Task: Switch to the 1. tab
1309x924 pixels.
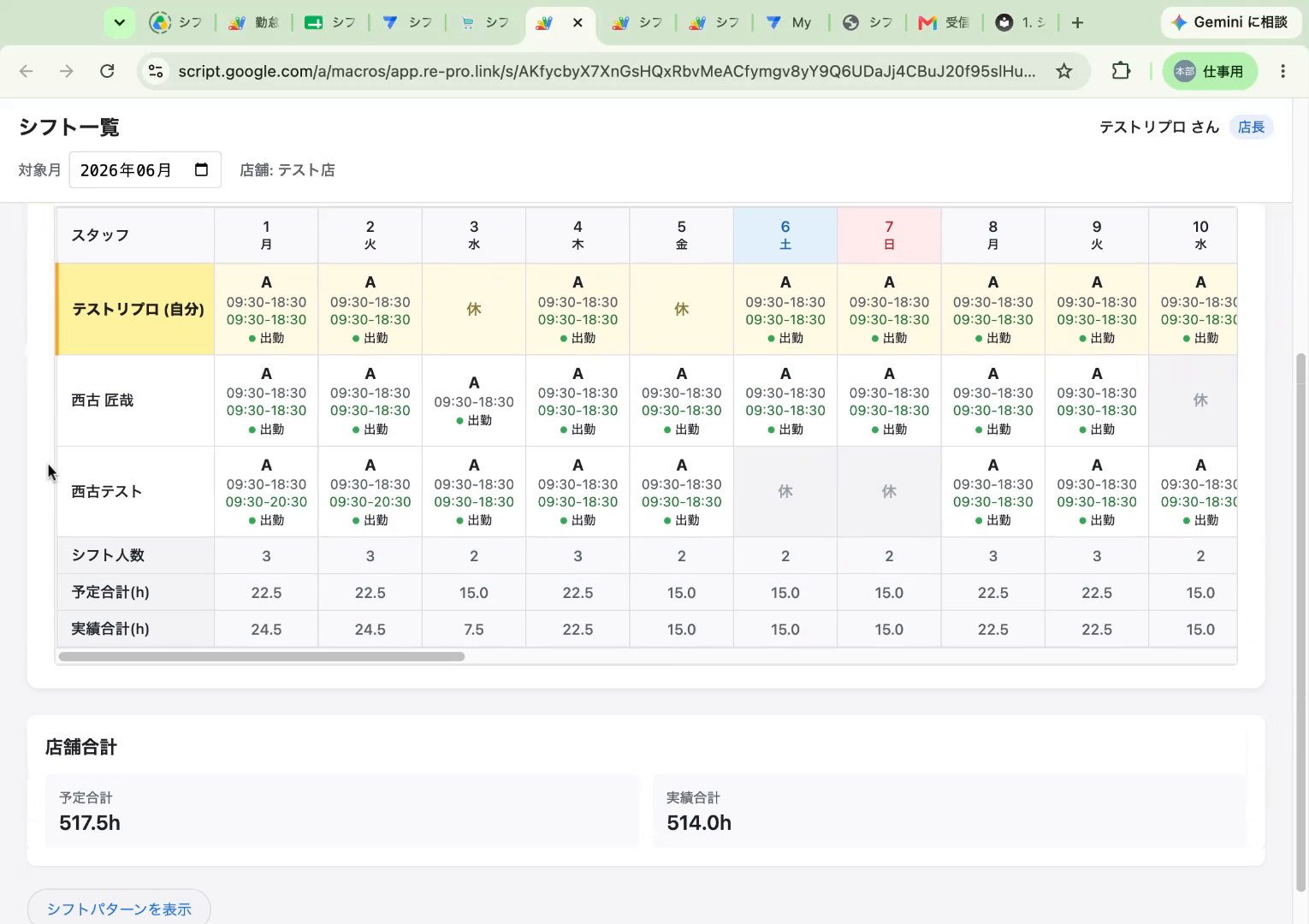Action: [1020, 23]
